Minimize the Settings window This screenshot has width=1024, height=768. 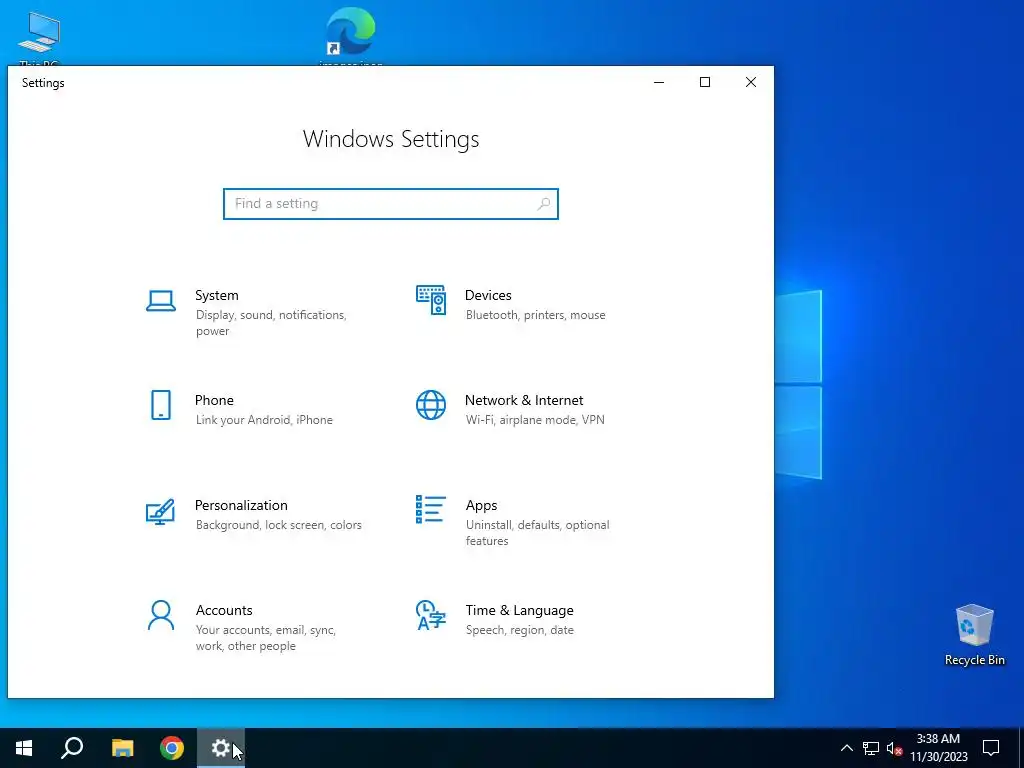(x=659, y=82)
